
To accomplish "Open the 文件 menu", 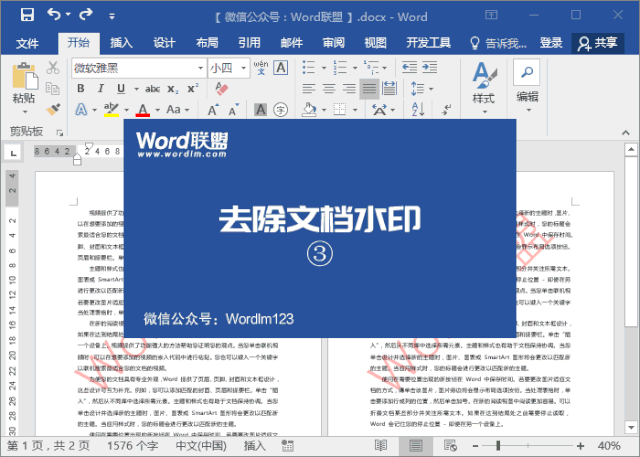I will coord(27,43).
